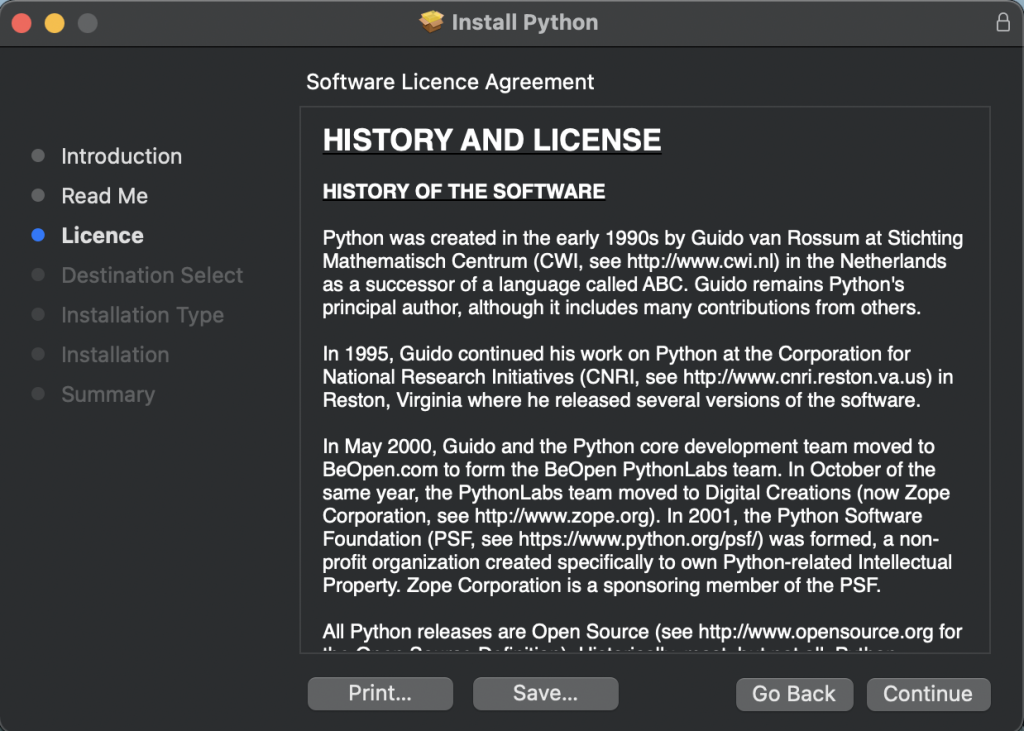Click the Install Python package icon
Image resolution: width=1024 pixels, height=731 pixels.
coord(430,22)
